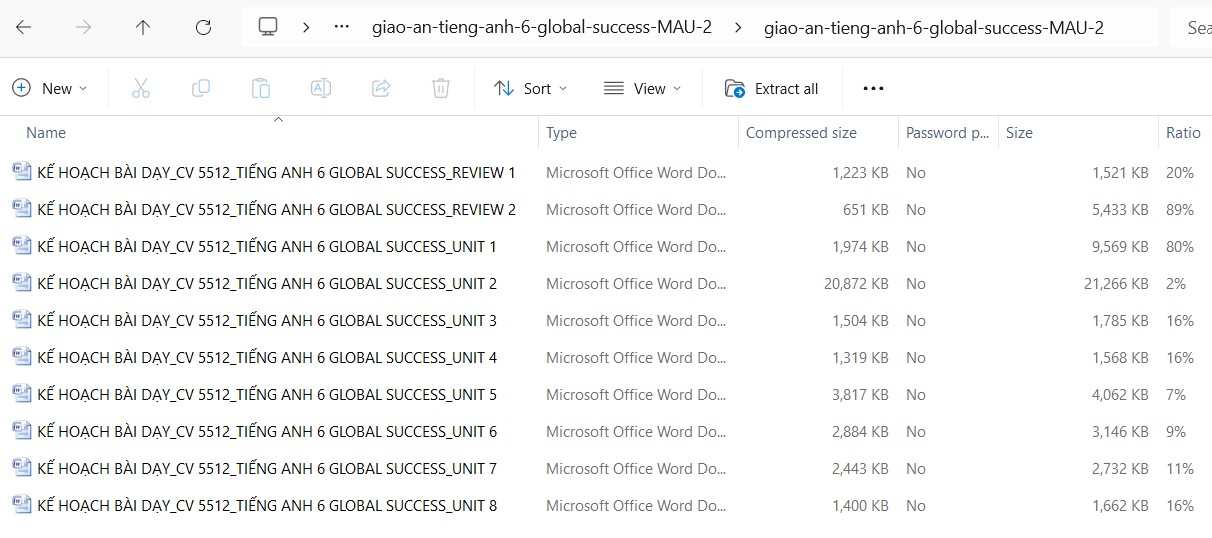
Task: Sort by Compressed size column
Action: point(801,132)
